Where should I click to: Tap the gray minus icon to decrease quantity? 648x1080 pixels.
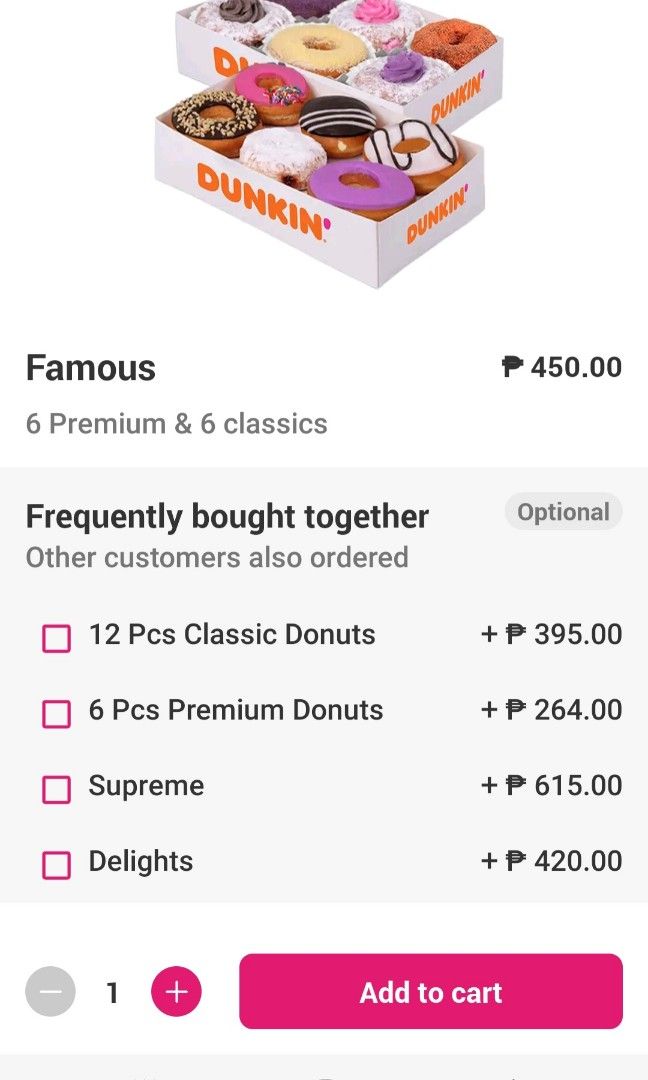(50, 992)
